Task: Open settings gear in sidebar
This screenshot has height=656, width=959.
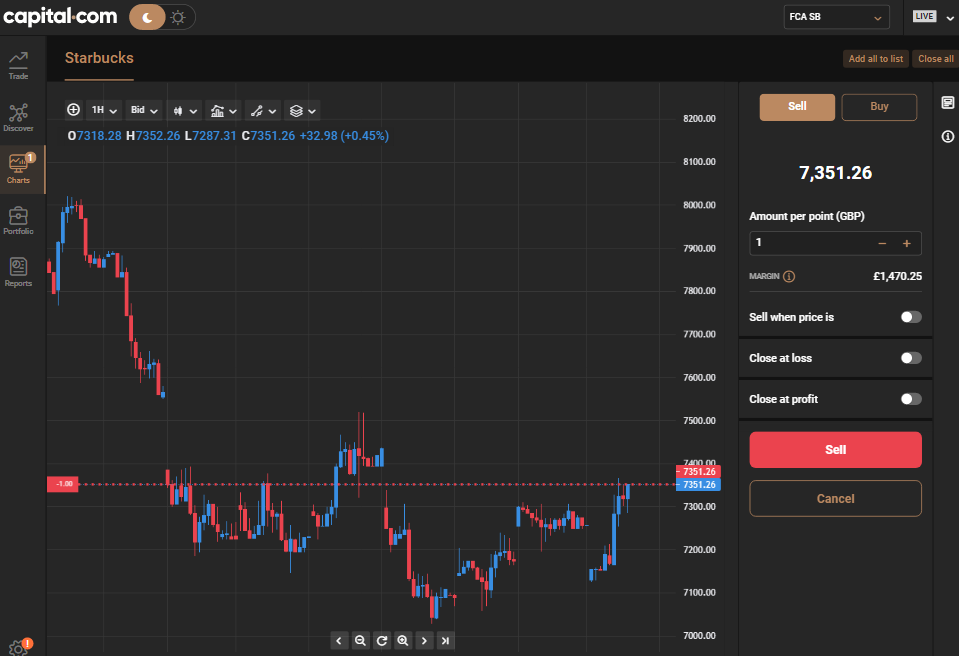Action: [x=18, y=647]
